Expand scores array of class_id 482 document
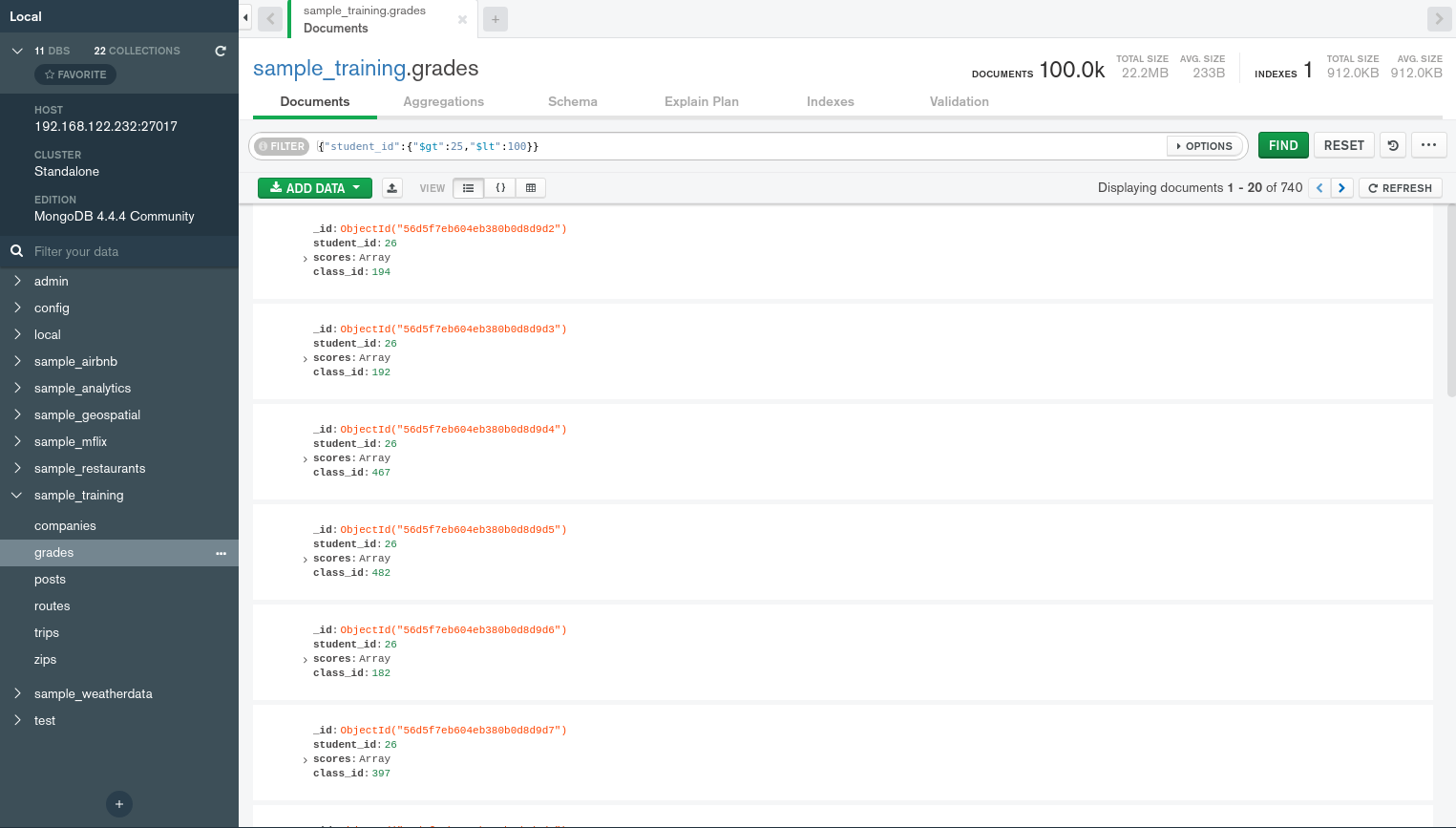The image size is (1456, 828). click(306, 560)
